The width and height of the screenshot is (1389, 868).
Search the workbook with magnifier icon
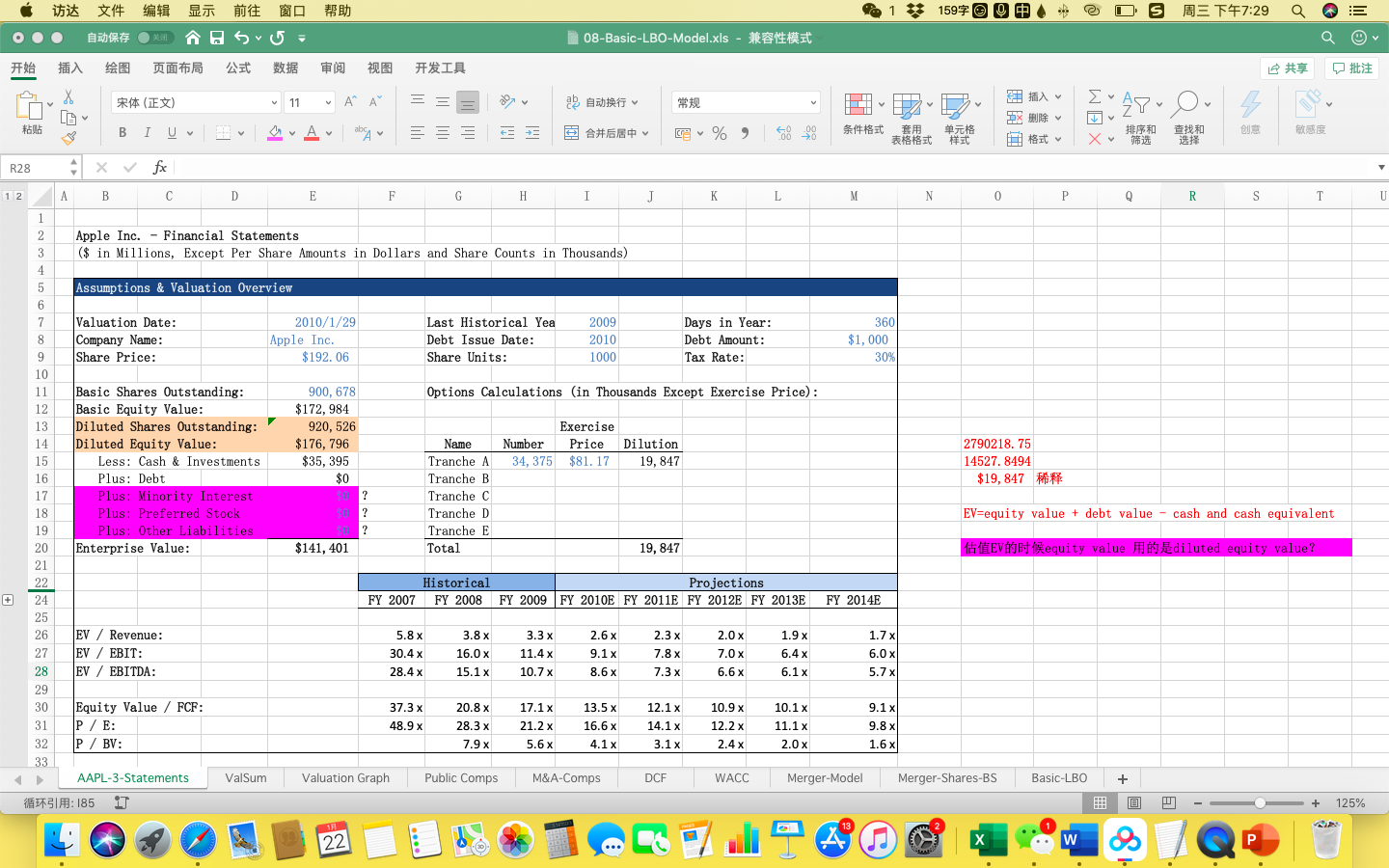click(1328, 38)
